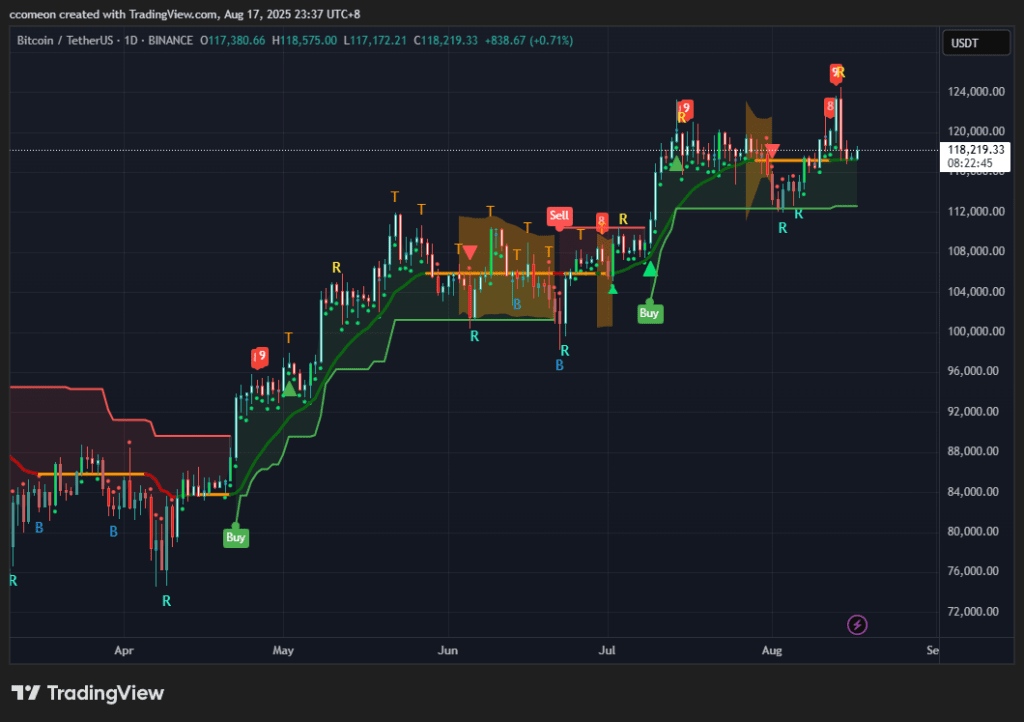This screenshot has height=722, width=1024.
Task: Click the green Buy label in April
Action: 236,537
